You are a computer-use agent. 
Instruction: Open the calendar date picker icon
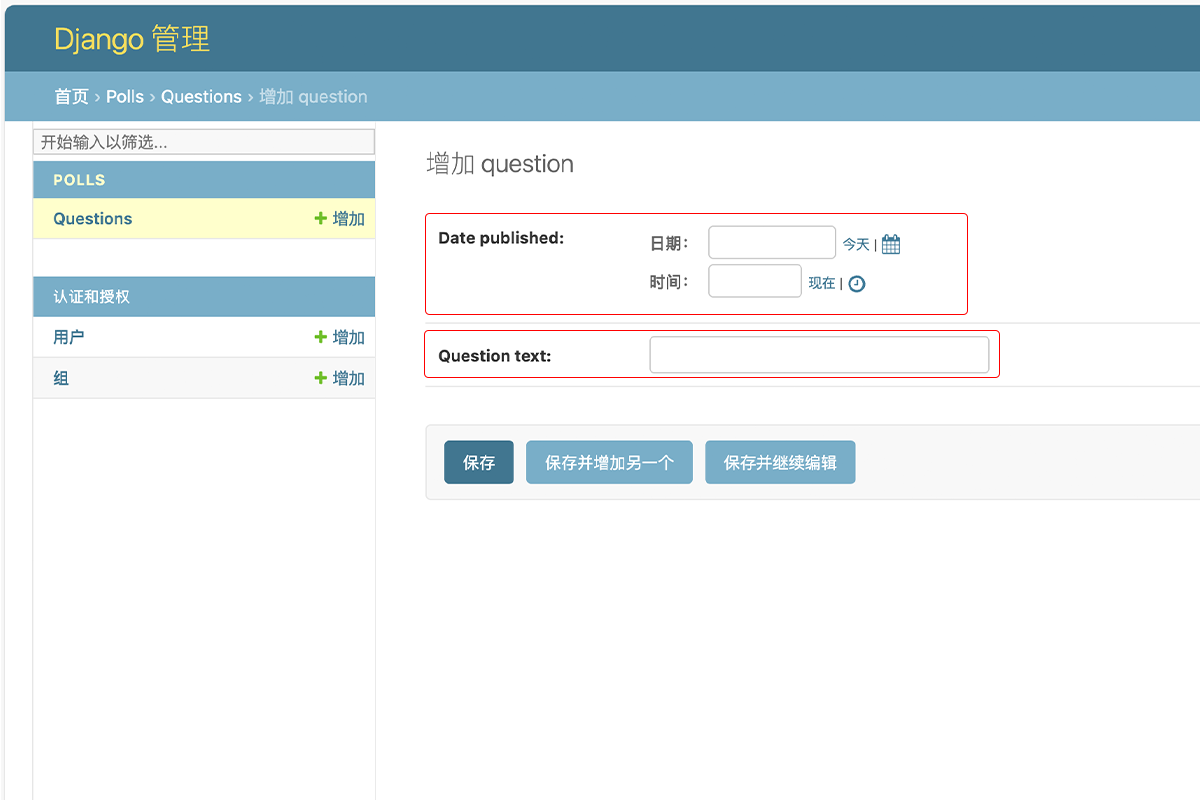[891, 244]
